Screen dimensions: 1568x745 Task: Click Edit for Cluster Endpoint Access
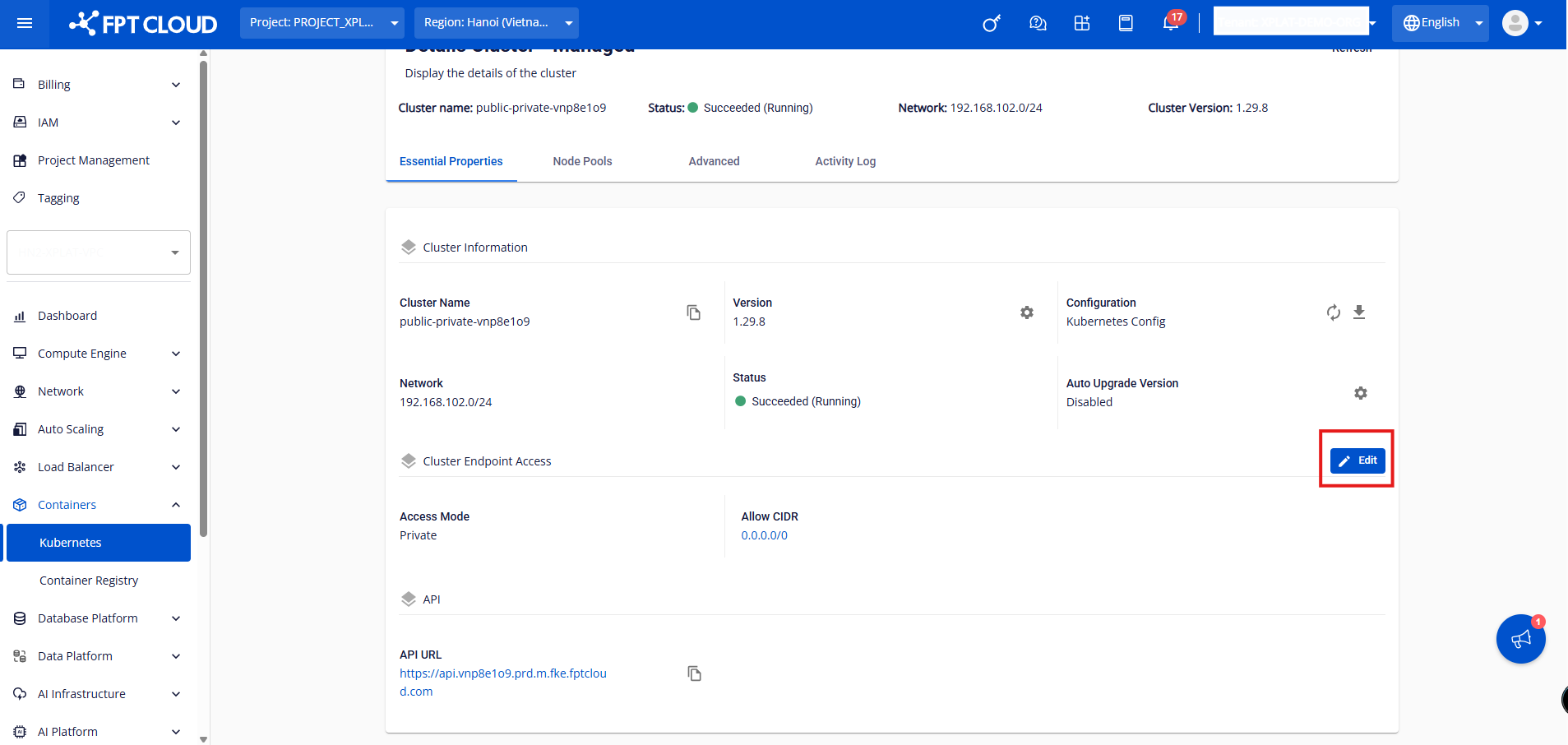[1358, 460]
